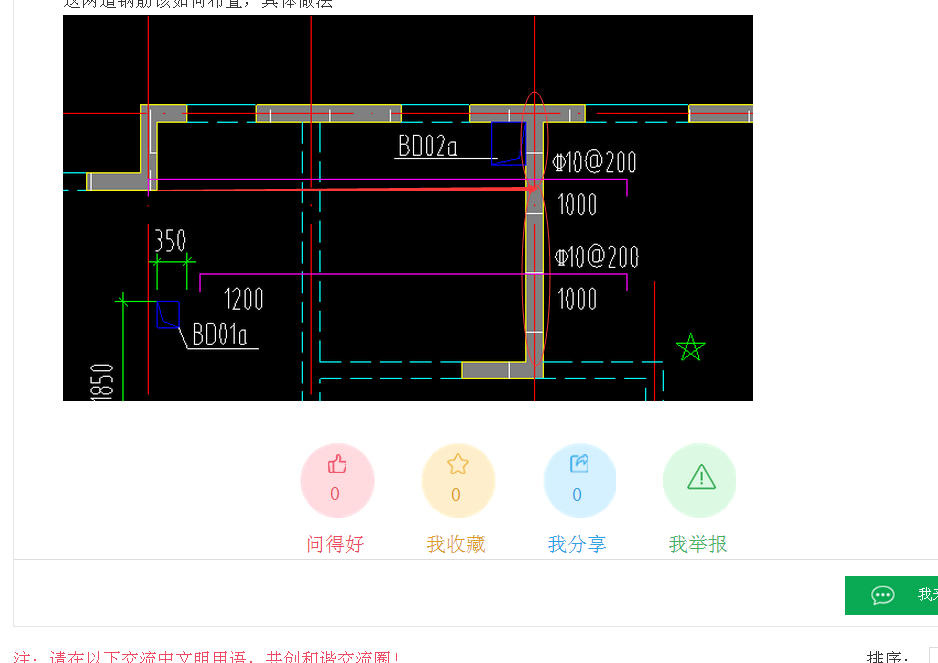The height and width of the screenshot is (663, 938).
Task: Click the 我举报 label
Action: click(698, 545)
